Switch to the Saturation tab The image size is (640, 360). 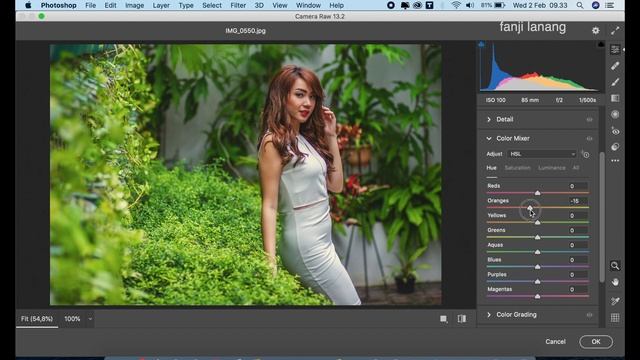coord(518,168)
